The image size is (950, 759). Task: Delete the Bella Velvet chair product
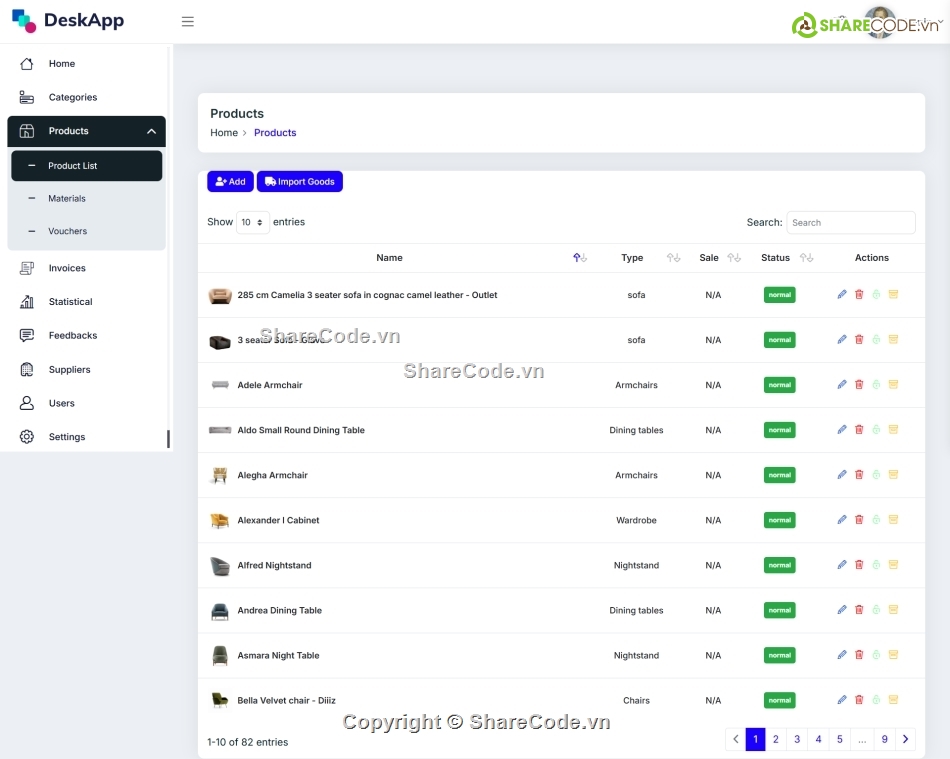click(859, 700)
